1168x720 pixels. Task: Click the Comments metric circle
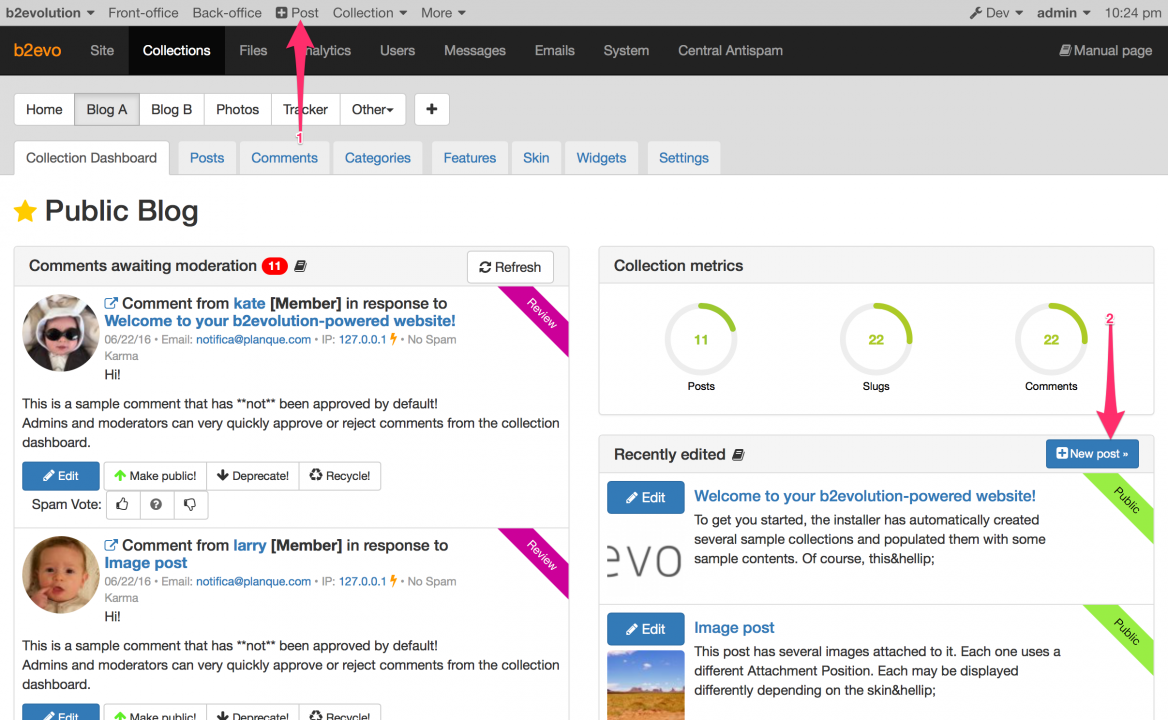(1051, 339)
